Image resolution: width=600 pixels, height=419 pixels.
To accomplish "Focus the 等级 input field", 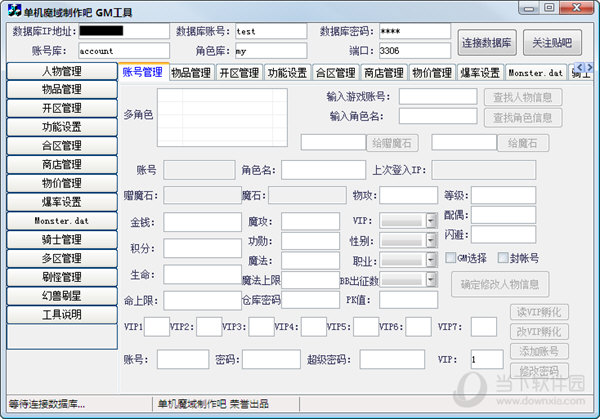I will tap(503, 195).
